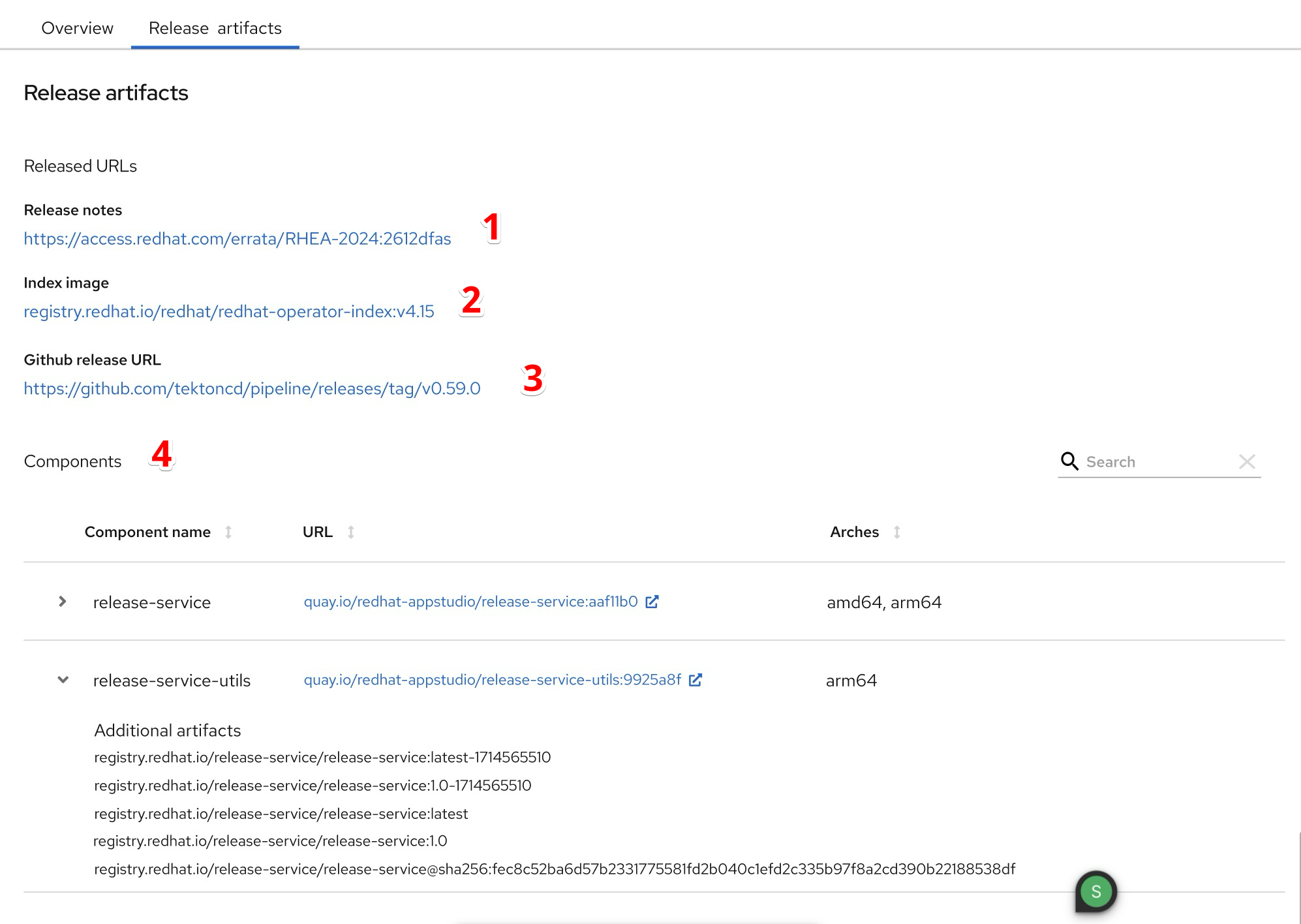Switch to the Overview tab
The width and height of the screenshot is (1301, 924).
click(77, 28)
